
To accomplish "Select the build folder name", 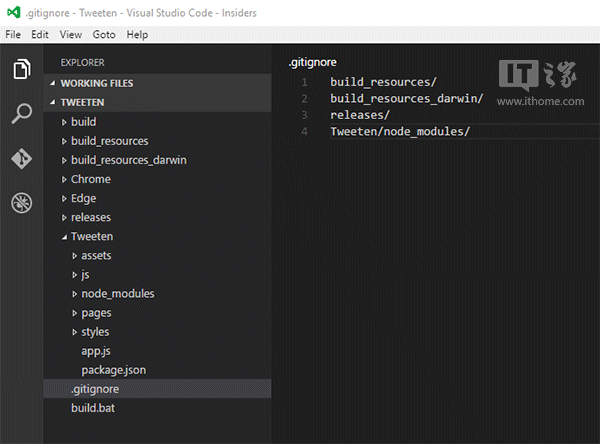I will (84, 122).
